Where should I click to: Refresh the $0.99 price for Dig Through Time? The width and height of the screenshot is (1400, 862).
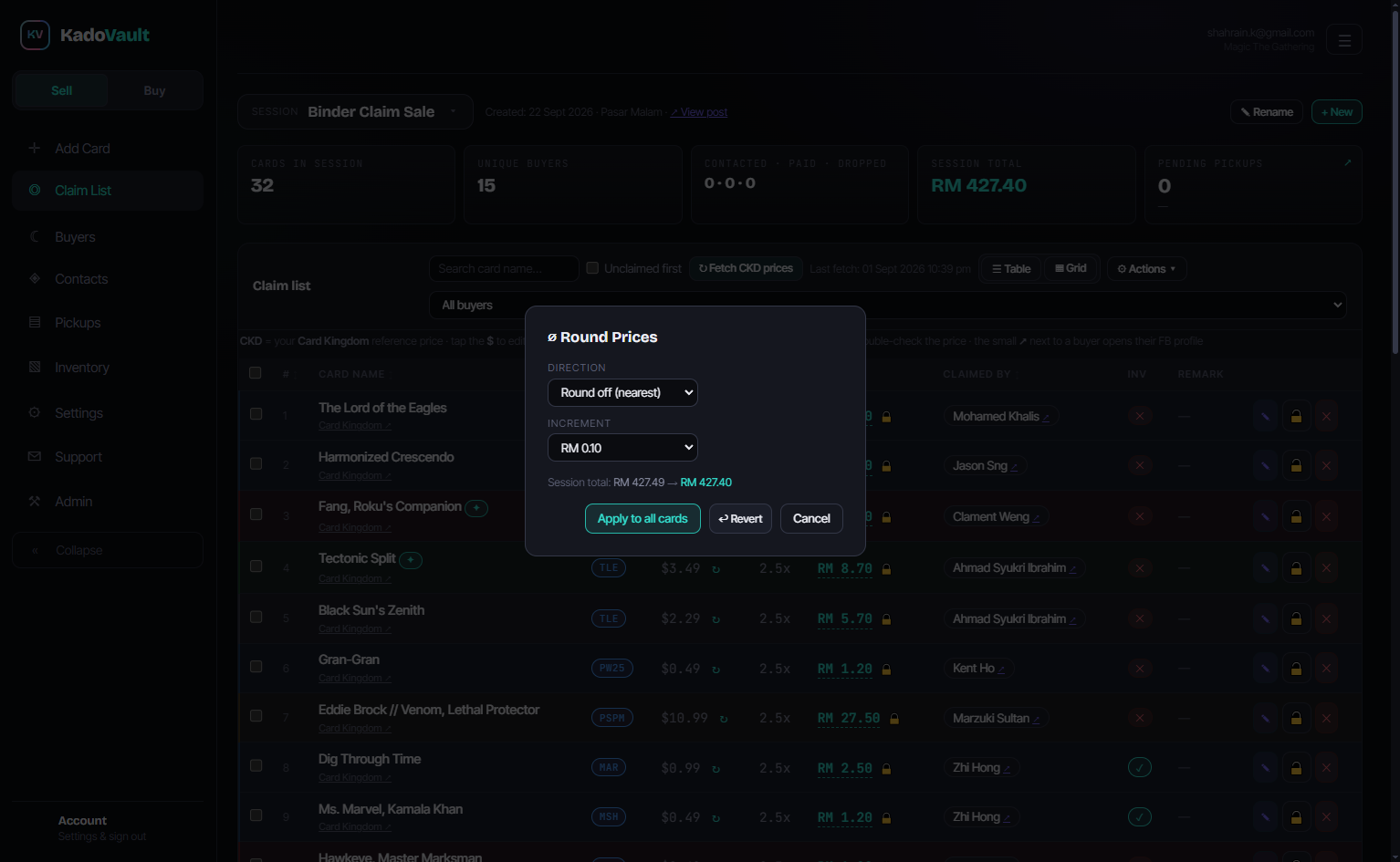click(x=716, y=768)
